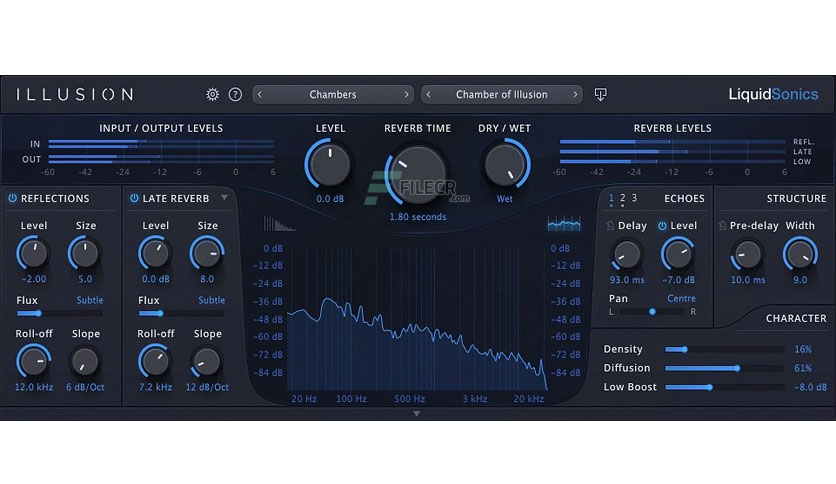
Task: Click the preset save/download icon
Action: pos(600,94)
